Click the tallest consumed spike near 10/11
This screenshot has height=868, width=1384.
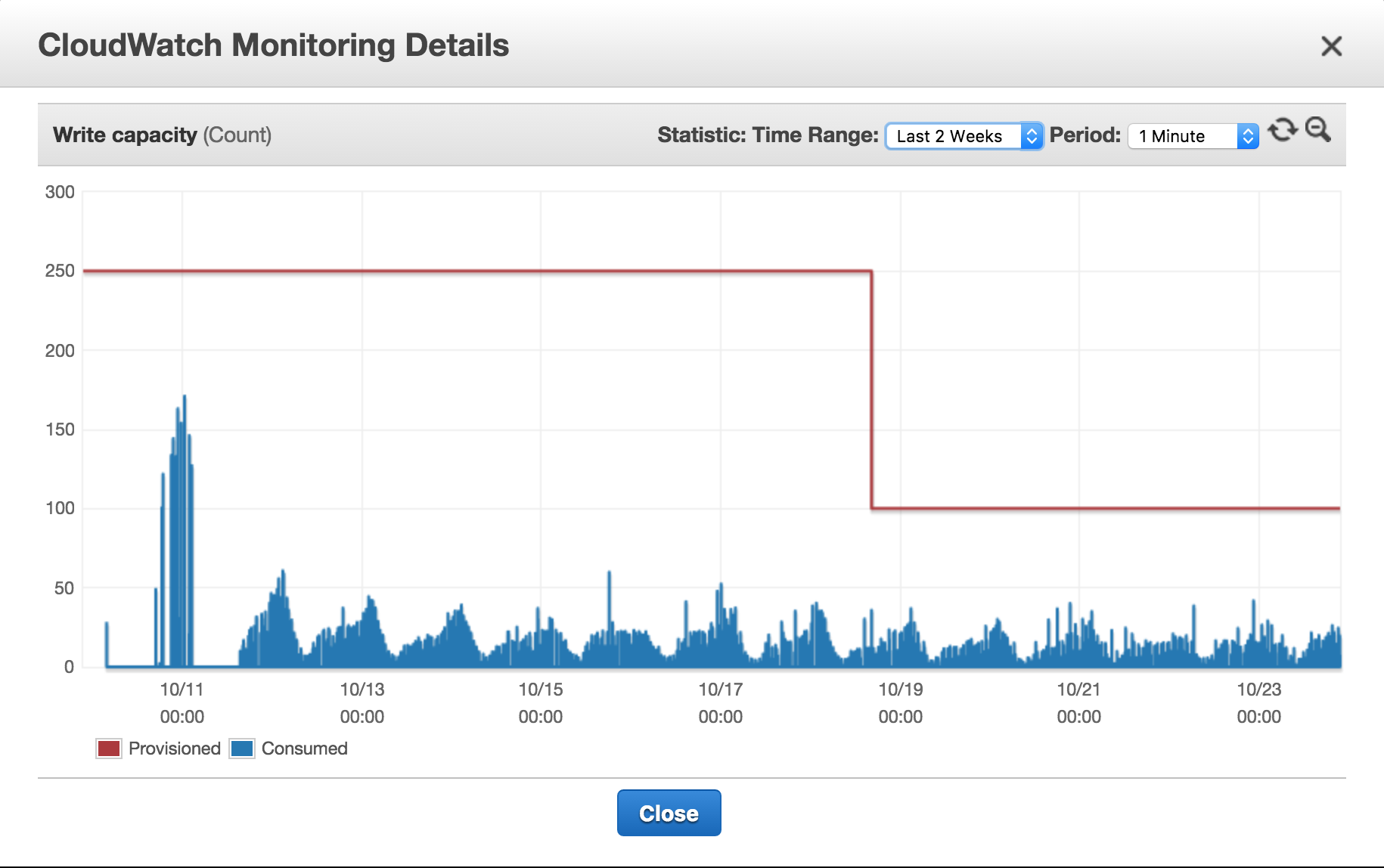(185, 529)
